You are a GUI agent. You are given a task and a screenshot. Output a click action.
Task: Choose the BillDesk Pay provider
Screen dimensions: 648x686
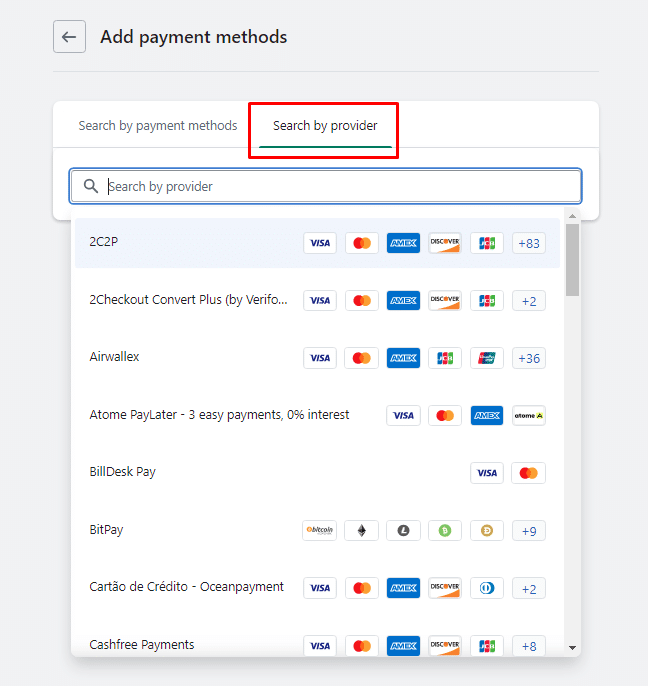tap(123, 472)
